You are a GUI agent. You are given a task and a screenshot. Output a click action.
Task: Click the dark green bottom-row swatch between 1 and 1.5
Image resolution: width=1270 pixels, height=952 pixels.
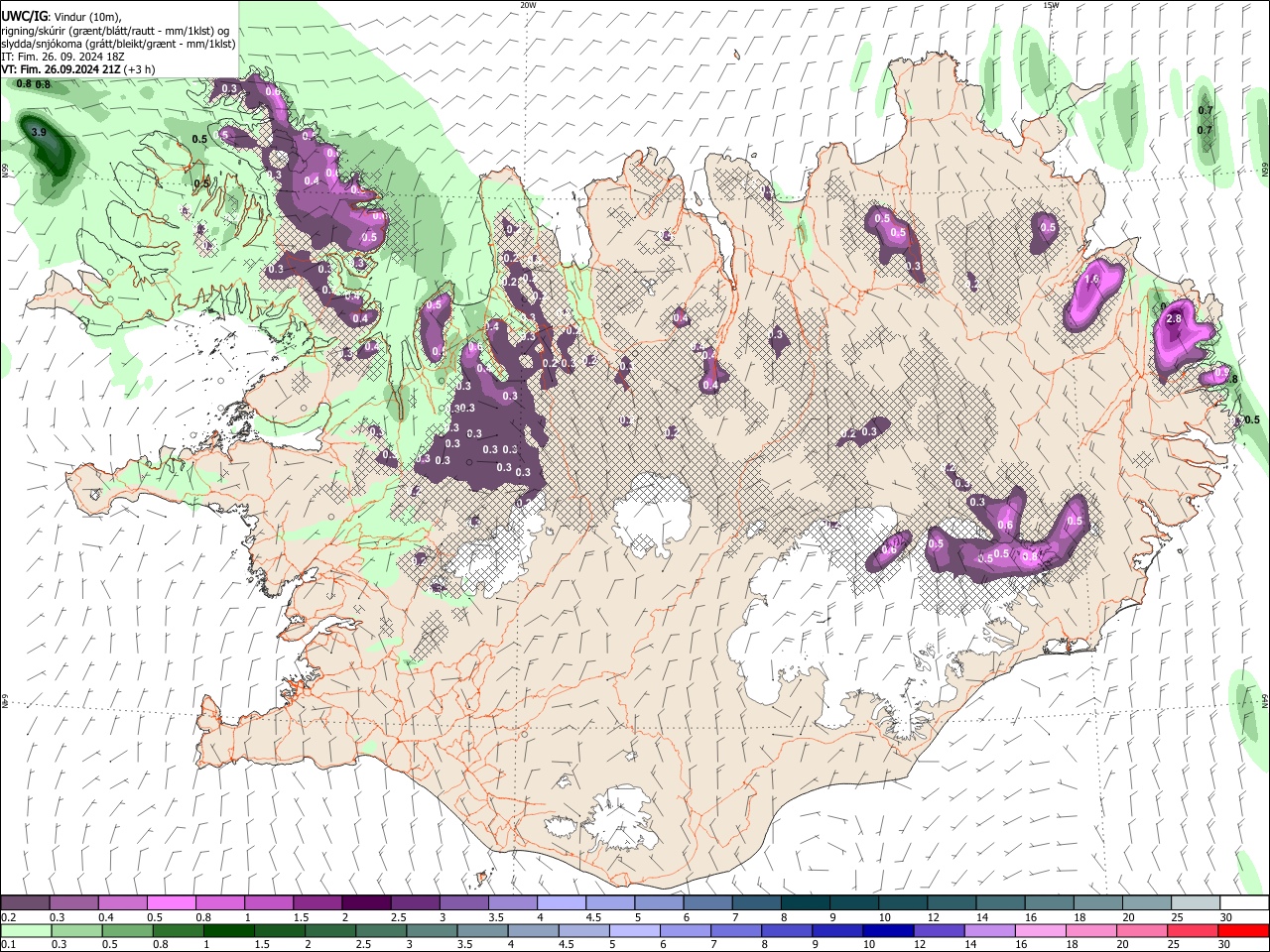point(229,930)
